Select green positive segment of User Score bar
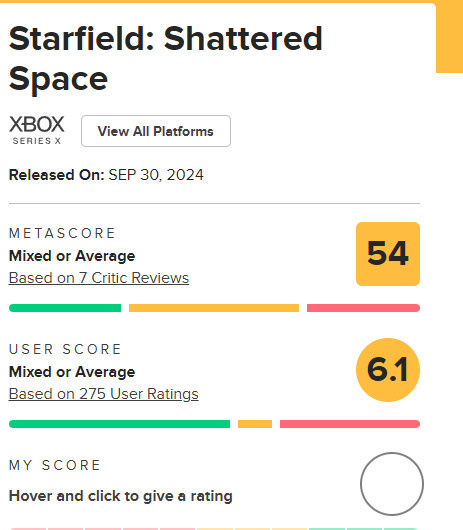The height and width of the screenshot is (530, 463). point(119,424)
